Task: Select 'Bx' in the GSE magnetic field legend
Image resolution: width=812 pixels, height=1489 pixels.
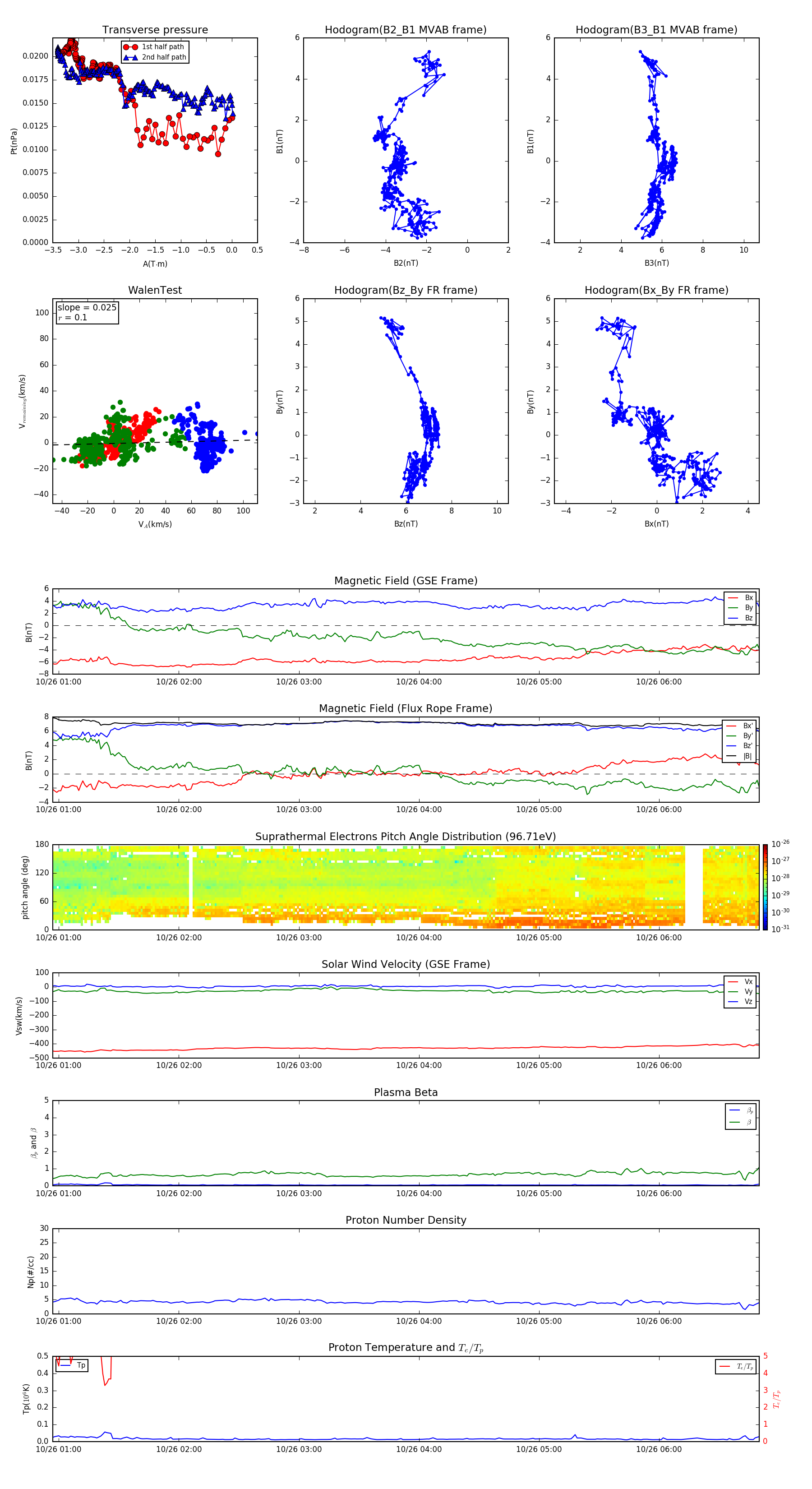Action: pyautogui.click(x=740, y=598)
